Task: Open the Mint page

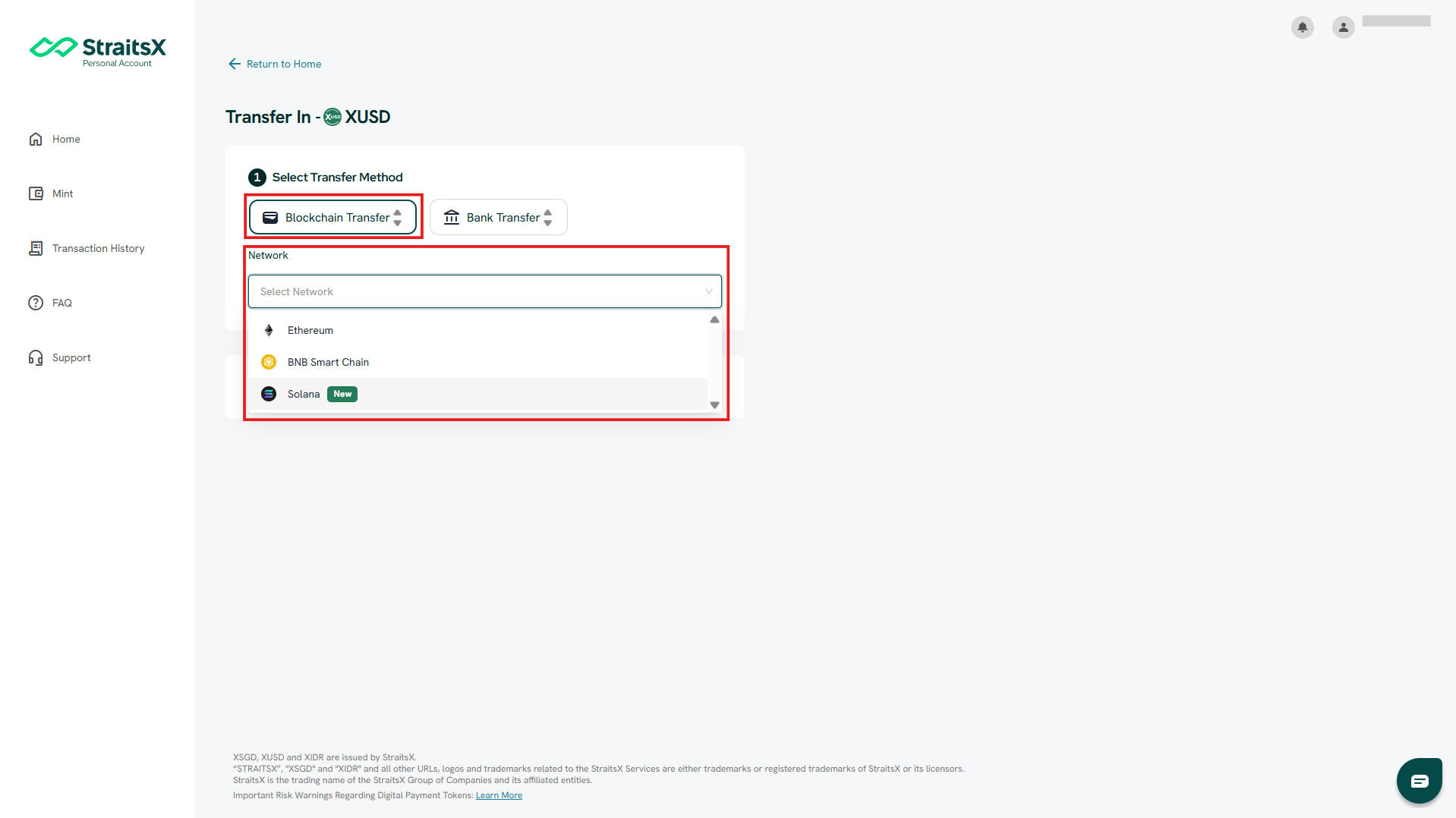Action: (62, 193)
